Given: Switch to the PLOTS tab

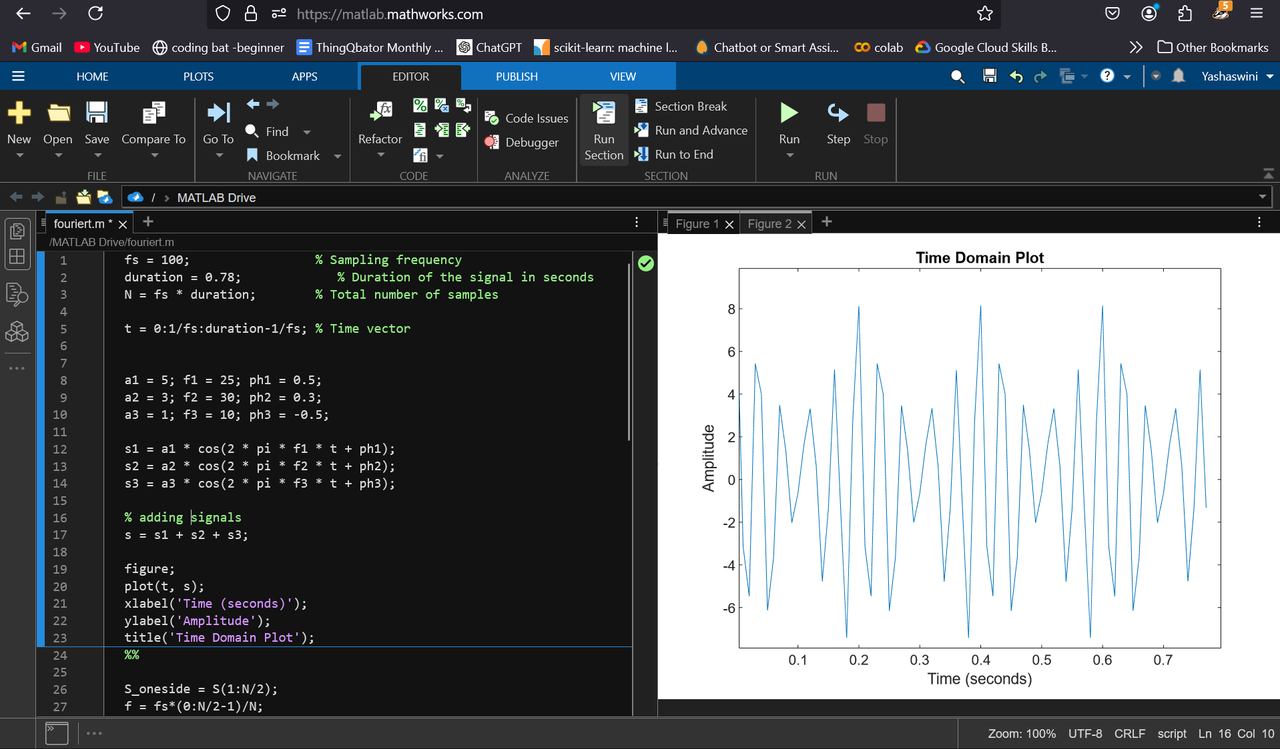Looking at the screenshot, I should (x=198, y=76).
